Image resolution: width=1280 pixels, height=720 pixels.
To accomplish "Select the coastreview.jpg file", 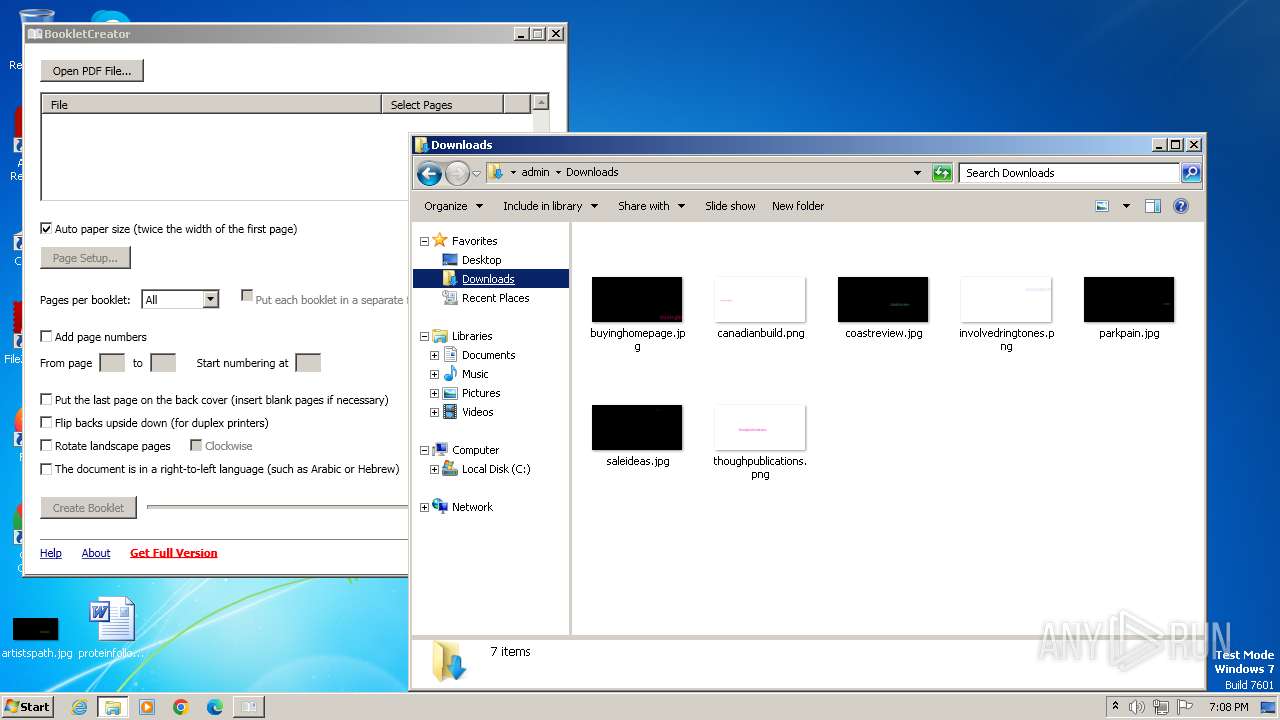I will coord(883,308).
